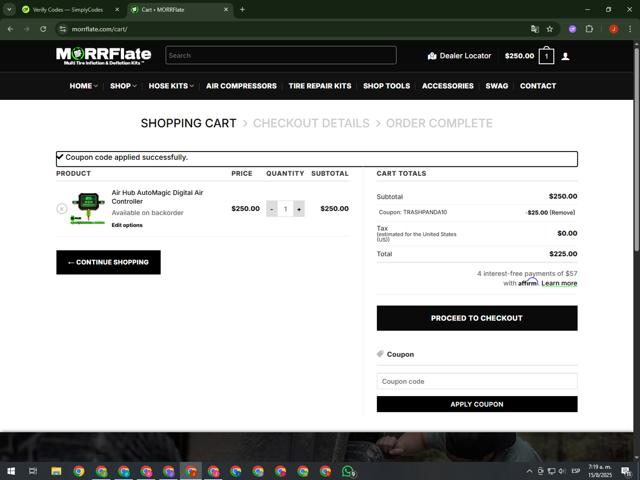This screenshot has height=480, width=640.
Task: Click PROCEED TO CHECKOUT button
Action: (477, 318)
